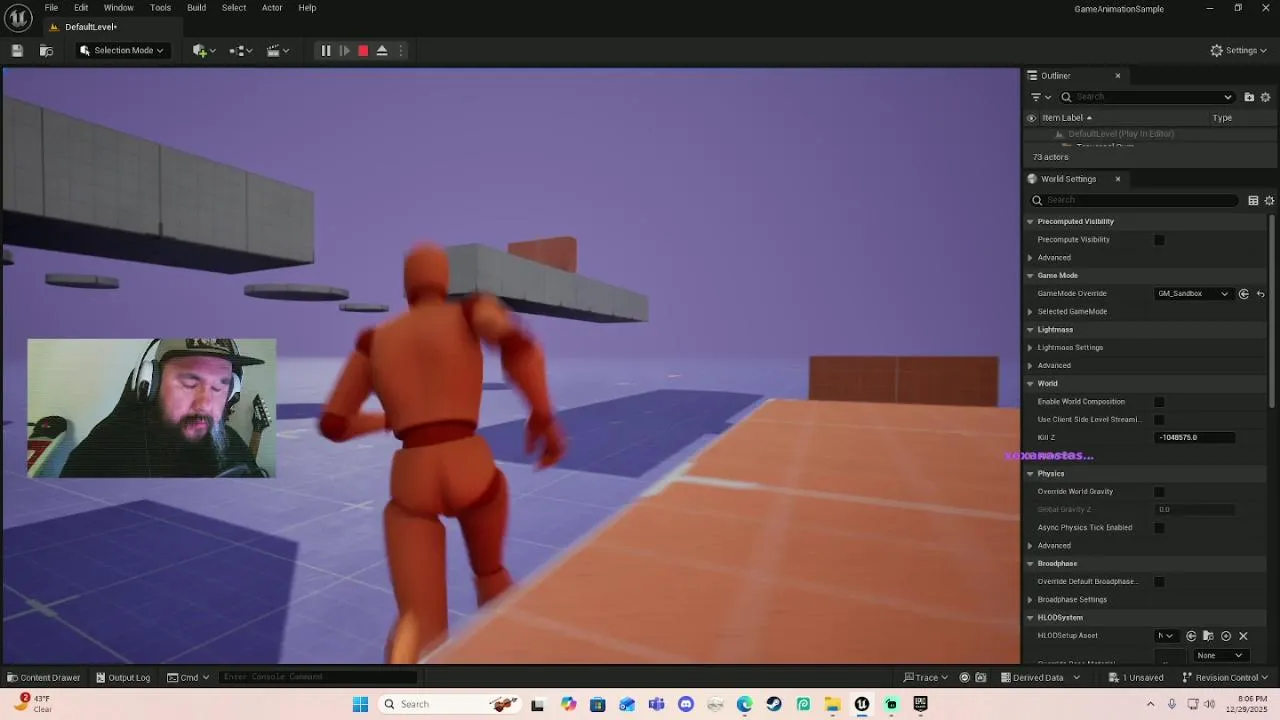Switch to the World Settings tab
1280x720 pixels.
point(1068,179)
